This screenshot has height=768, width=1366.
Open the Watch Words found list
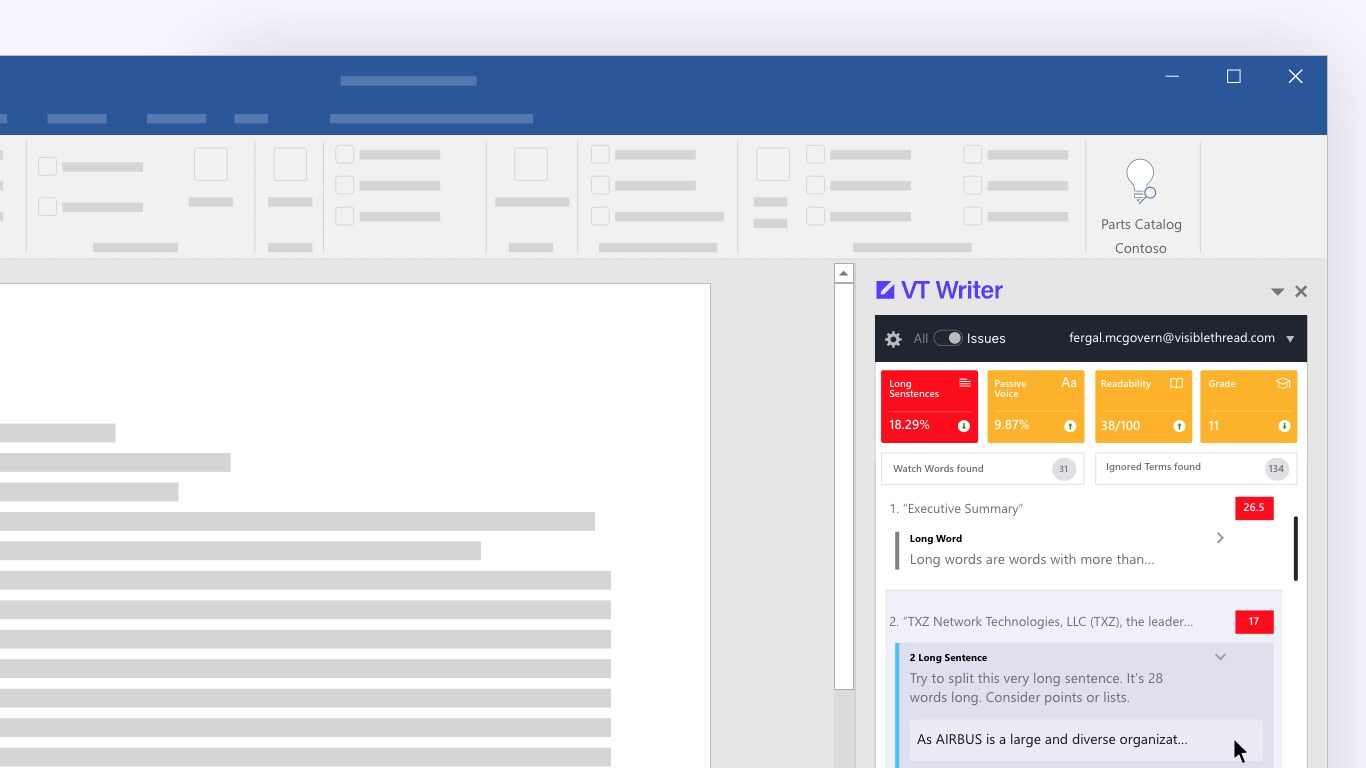pos(982,469)
